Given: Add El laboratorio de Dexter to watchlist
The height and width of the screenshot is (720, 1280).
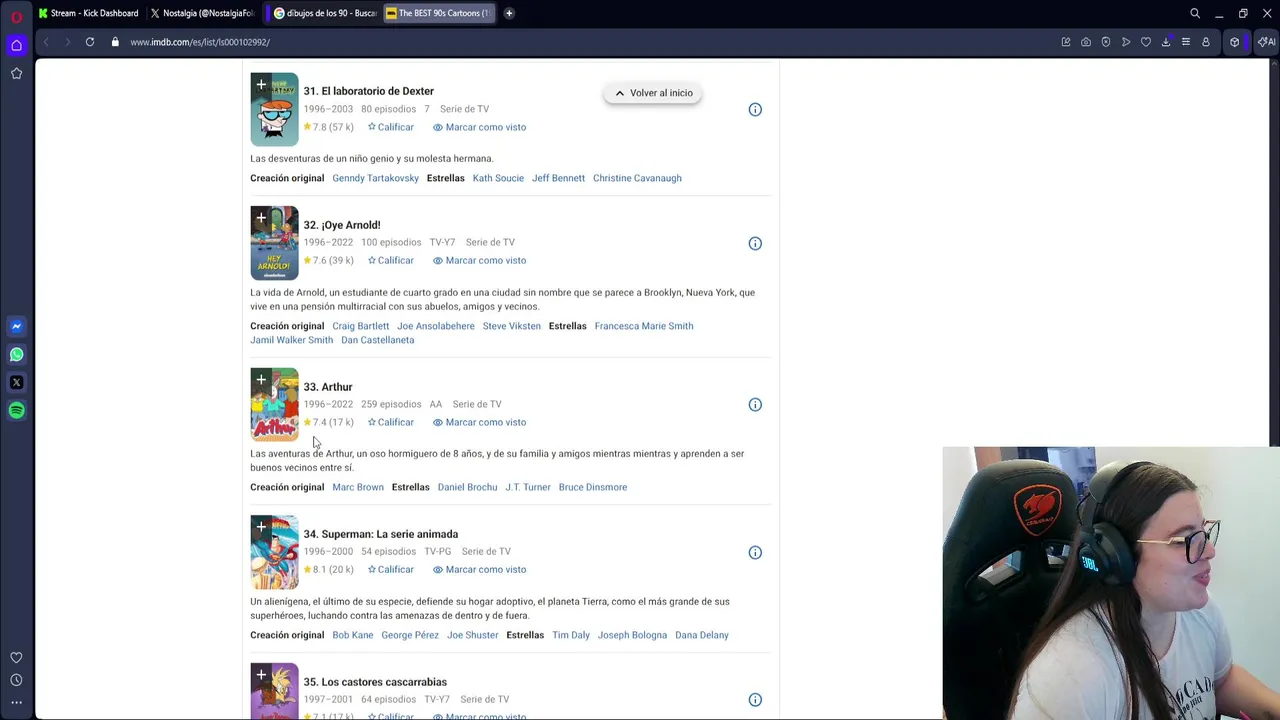Looking at the screenshot, I should point(261,85).
